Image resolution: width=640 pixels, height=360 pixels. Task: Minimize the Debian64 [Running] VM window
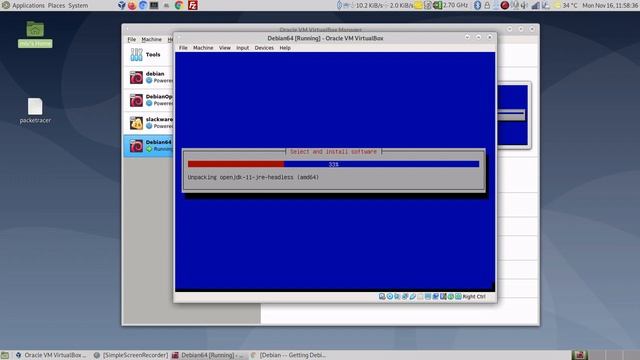467,37
